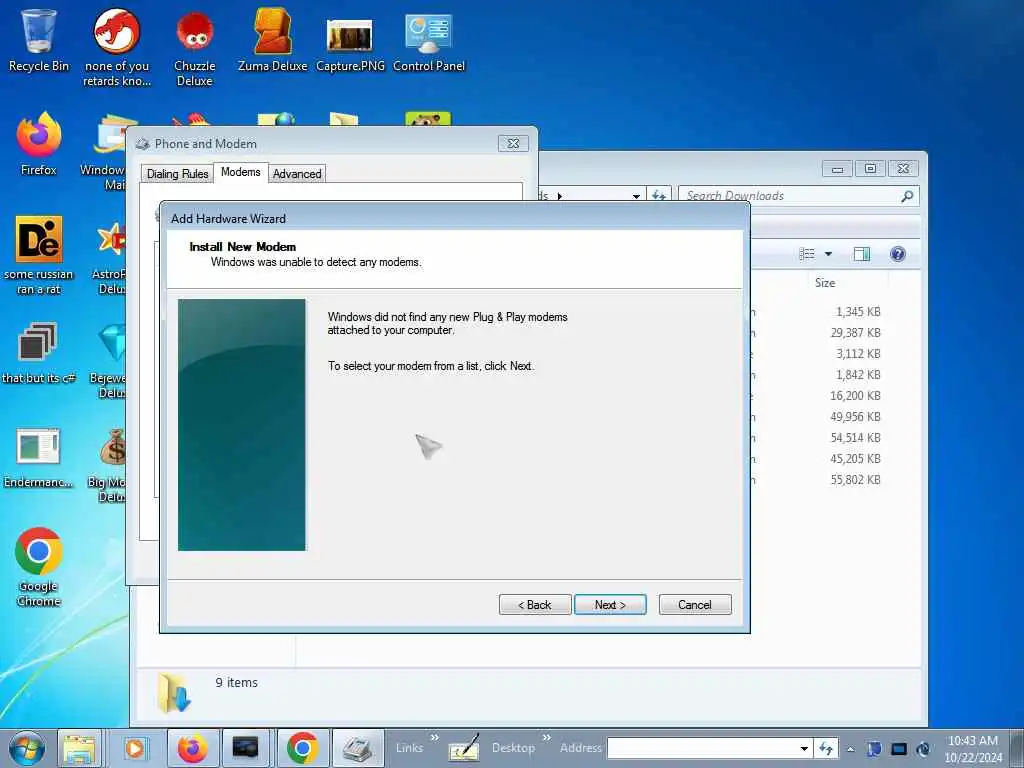Select the file sized 29,387 KB
The width and height of the screenshot is (1024, 768).
pyautogui.click(x=855, y=333)
